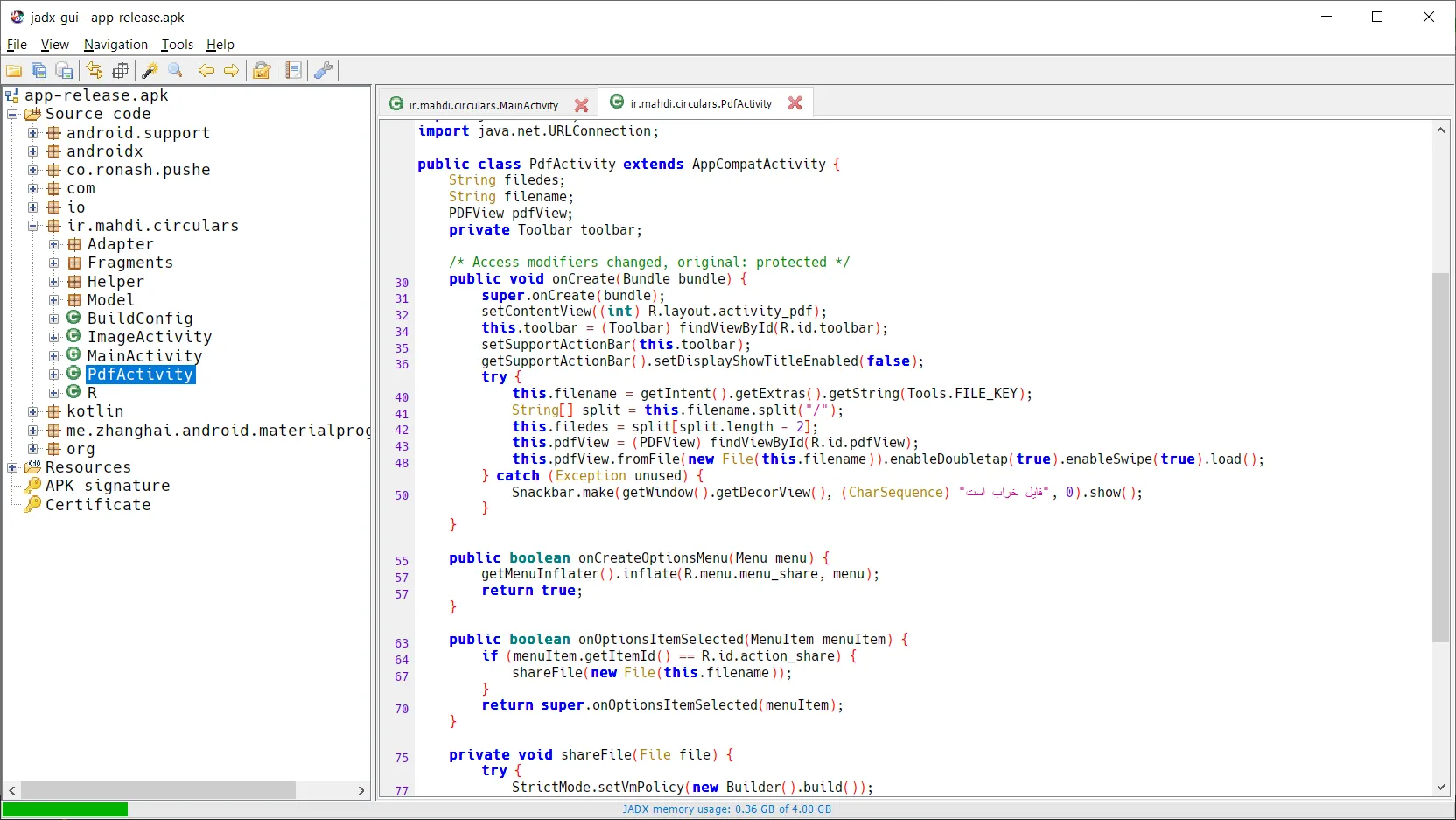The image size is (1456, 820).
Task: Open class search with the magnifier icon
Action: point(175,71)
